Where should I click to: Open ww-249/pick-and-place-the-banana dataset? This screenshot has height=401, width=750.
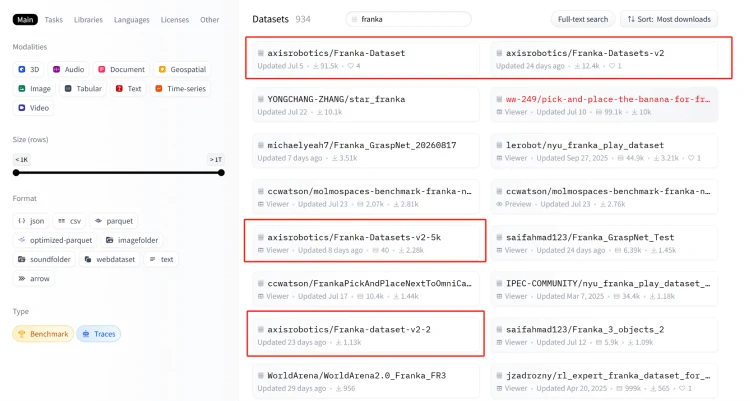(x=604, y=104)
